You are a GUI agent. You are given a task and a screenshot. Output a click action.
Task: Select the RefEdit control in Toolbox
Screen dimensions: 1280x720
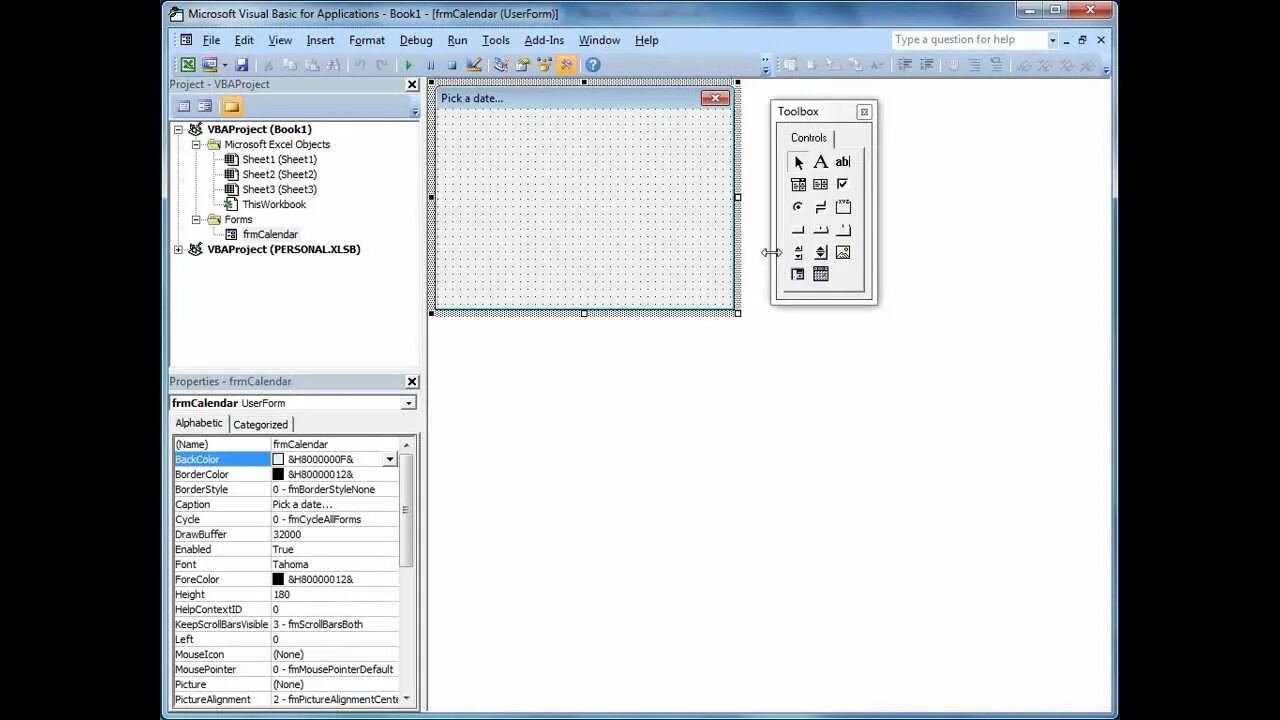click(798, 274)
